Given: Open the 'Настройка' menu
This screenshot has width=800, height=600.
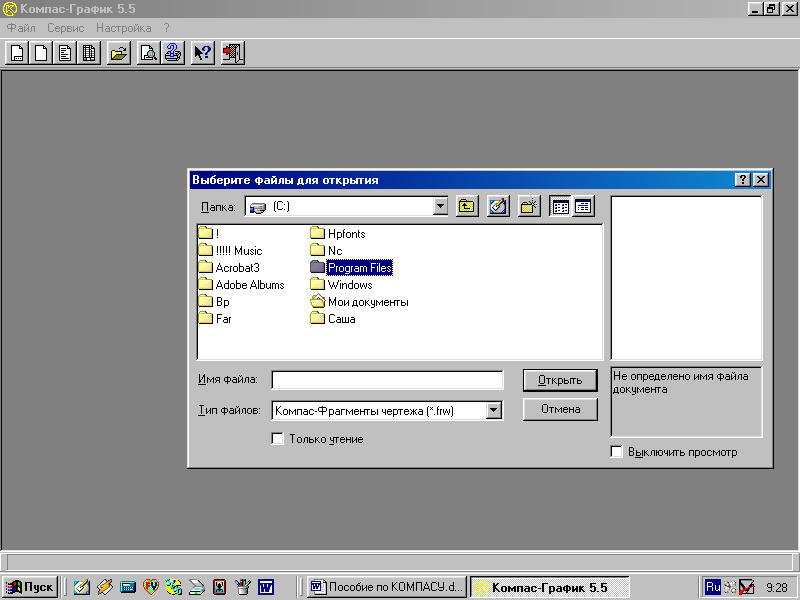Looking at the screenshot, I should [x=124, y=28].
